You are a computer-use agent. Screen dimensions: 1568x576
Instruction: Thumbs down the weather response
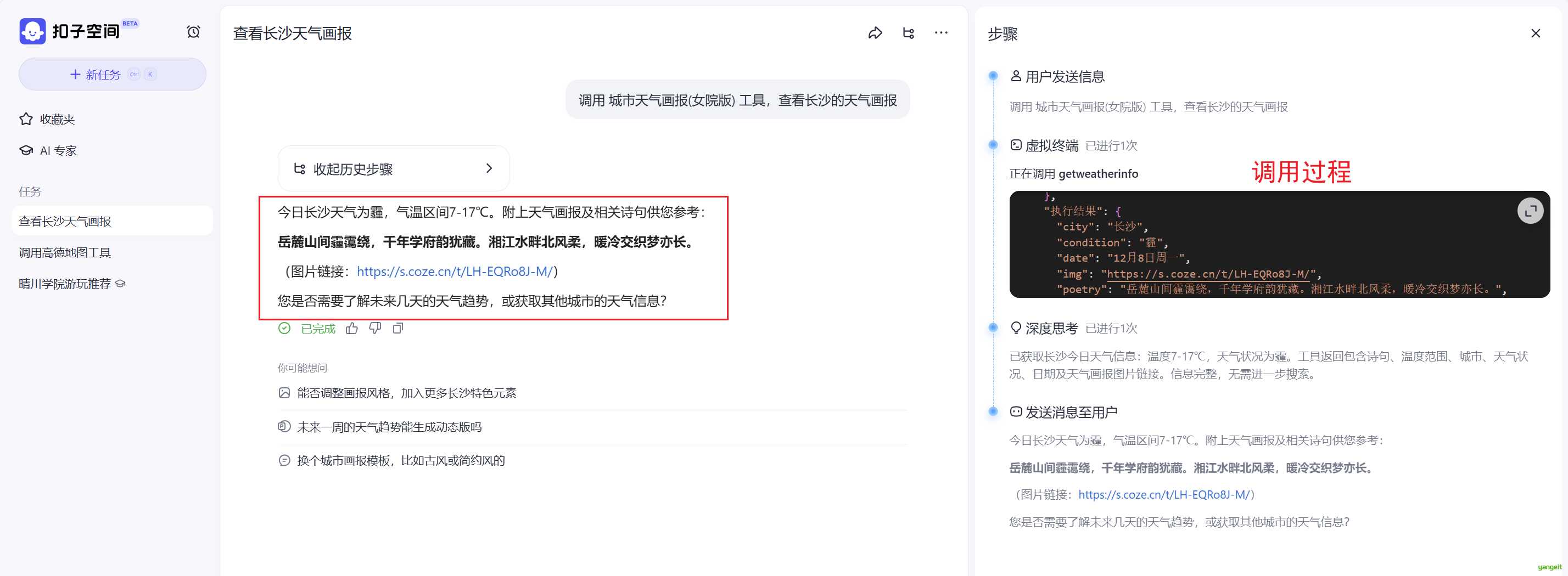pos(375,329)
